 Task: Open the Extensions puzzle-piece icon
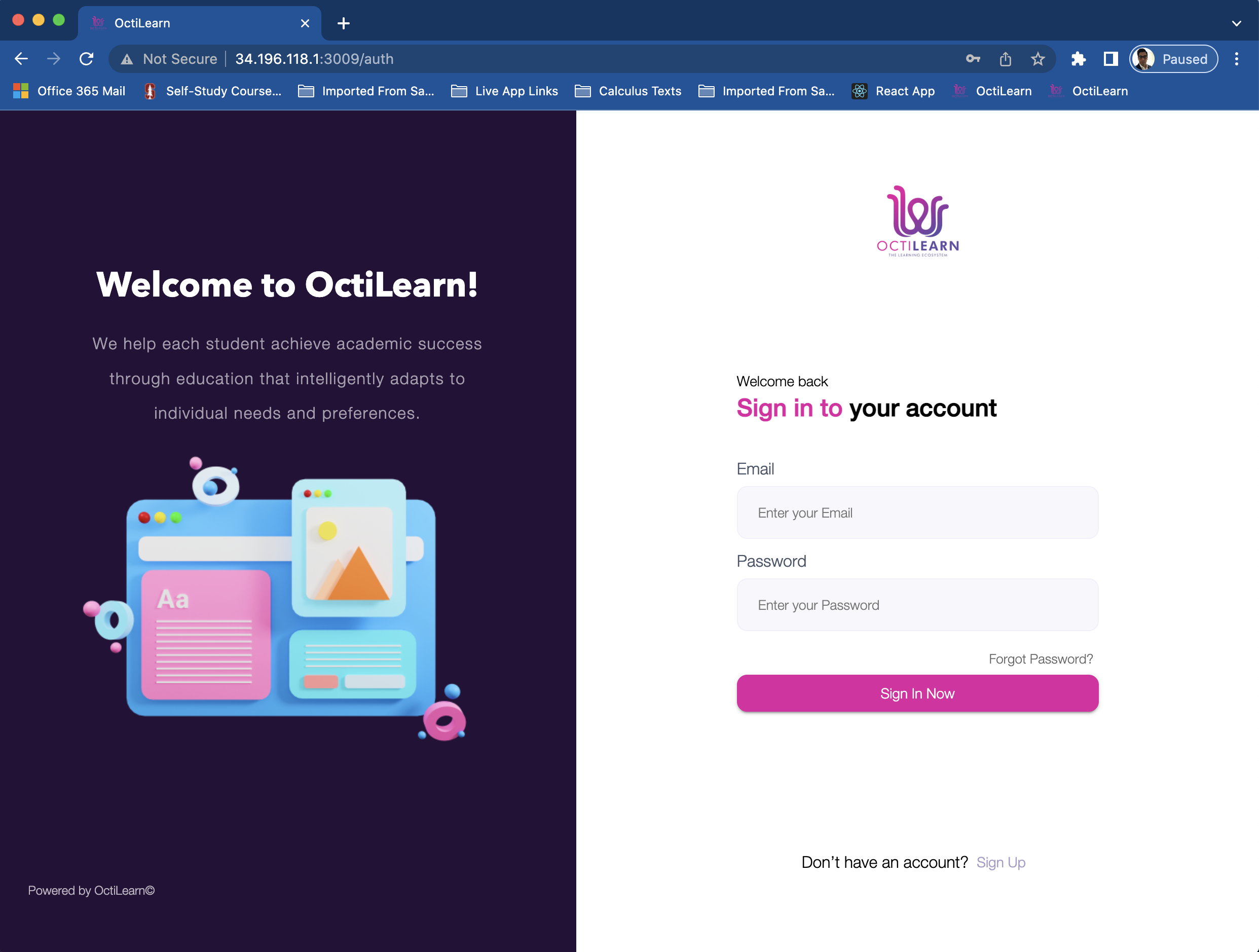[x=1078, y=59]
